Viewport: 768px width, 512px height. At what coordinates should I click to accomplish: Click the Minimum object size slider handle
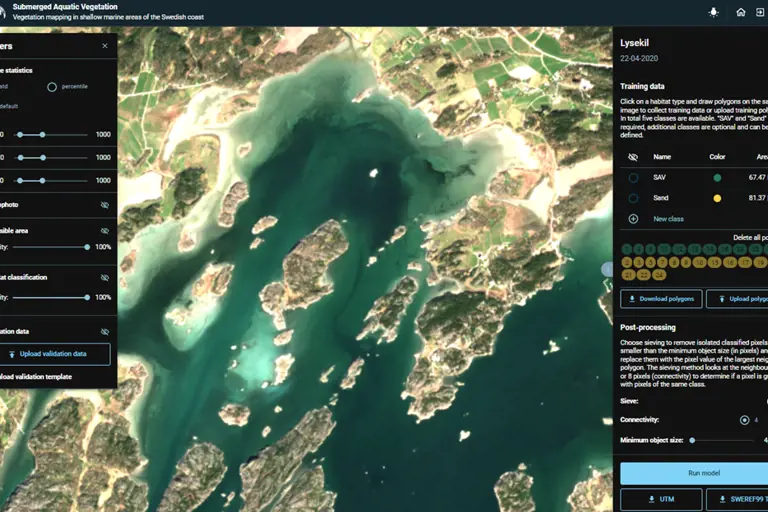point(692,440)
